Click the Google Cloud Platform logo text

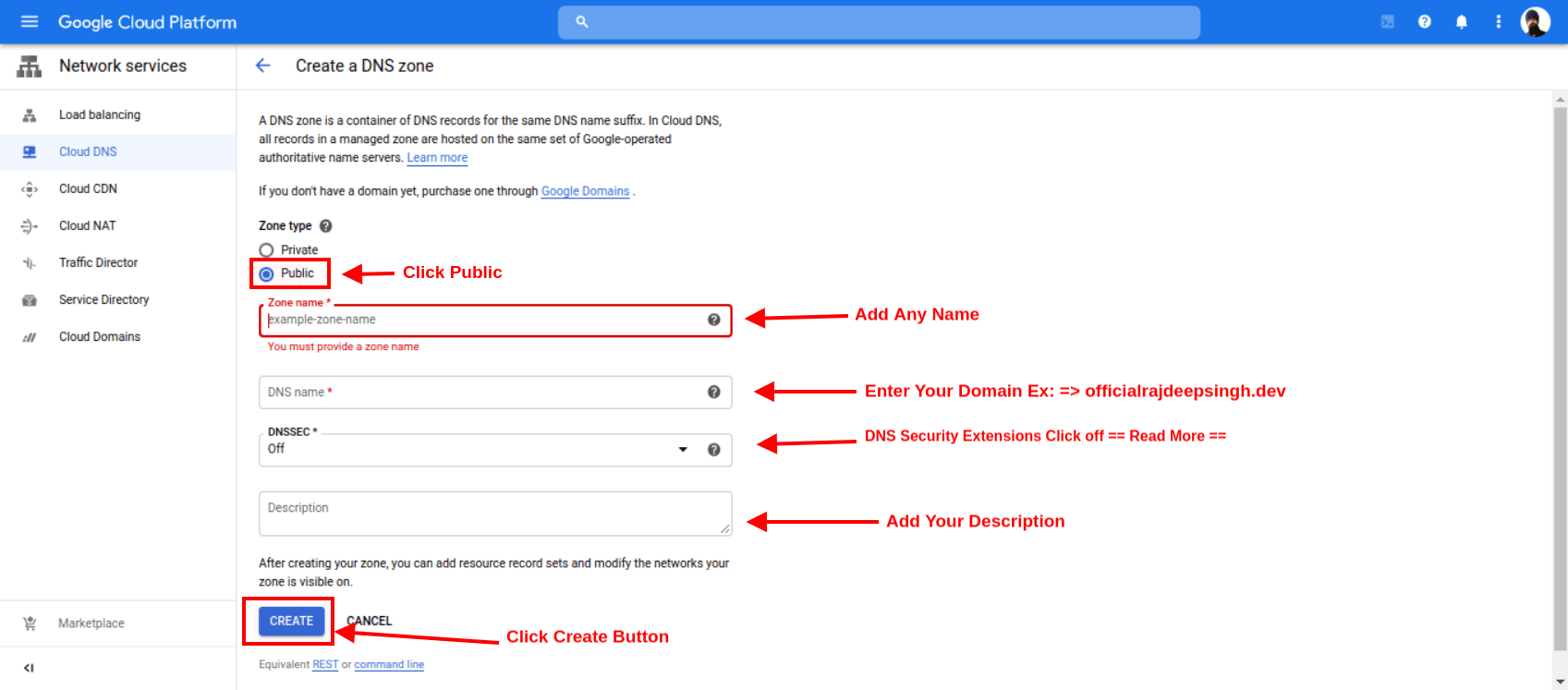(x=148, y=22)
